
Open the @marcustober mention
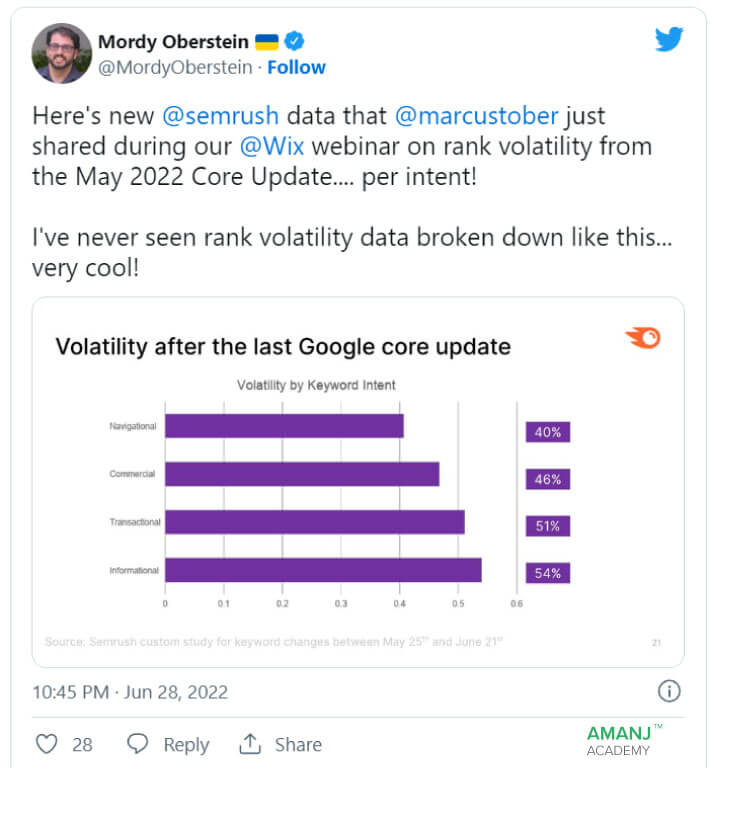pos(476,116)
